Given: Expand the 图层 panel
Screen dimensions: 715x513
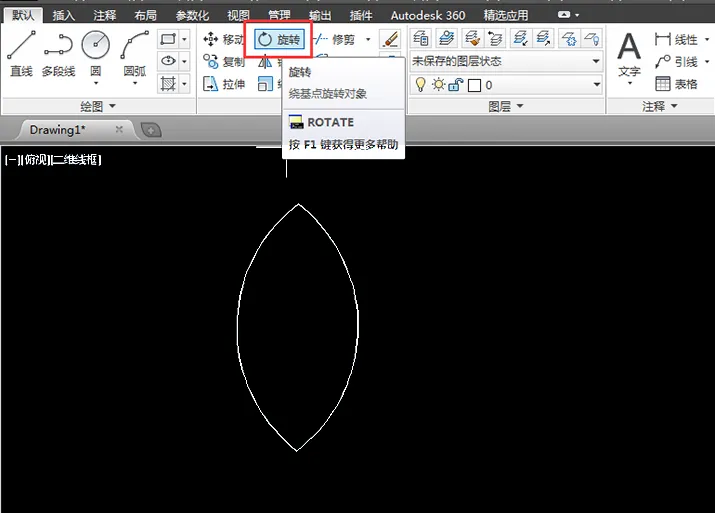Looking at the screenshot, I should (x=506, y=107).
